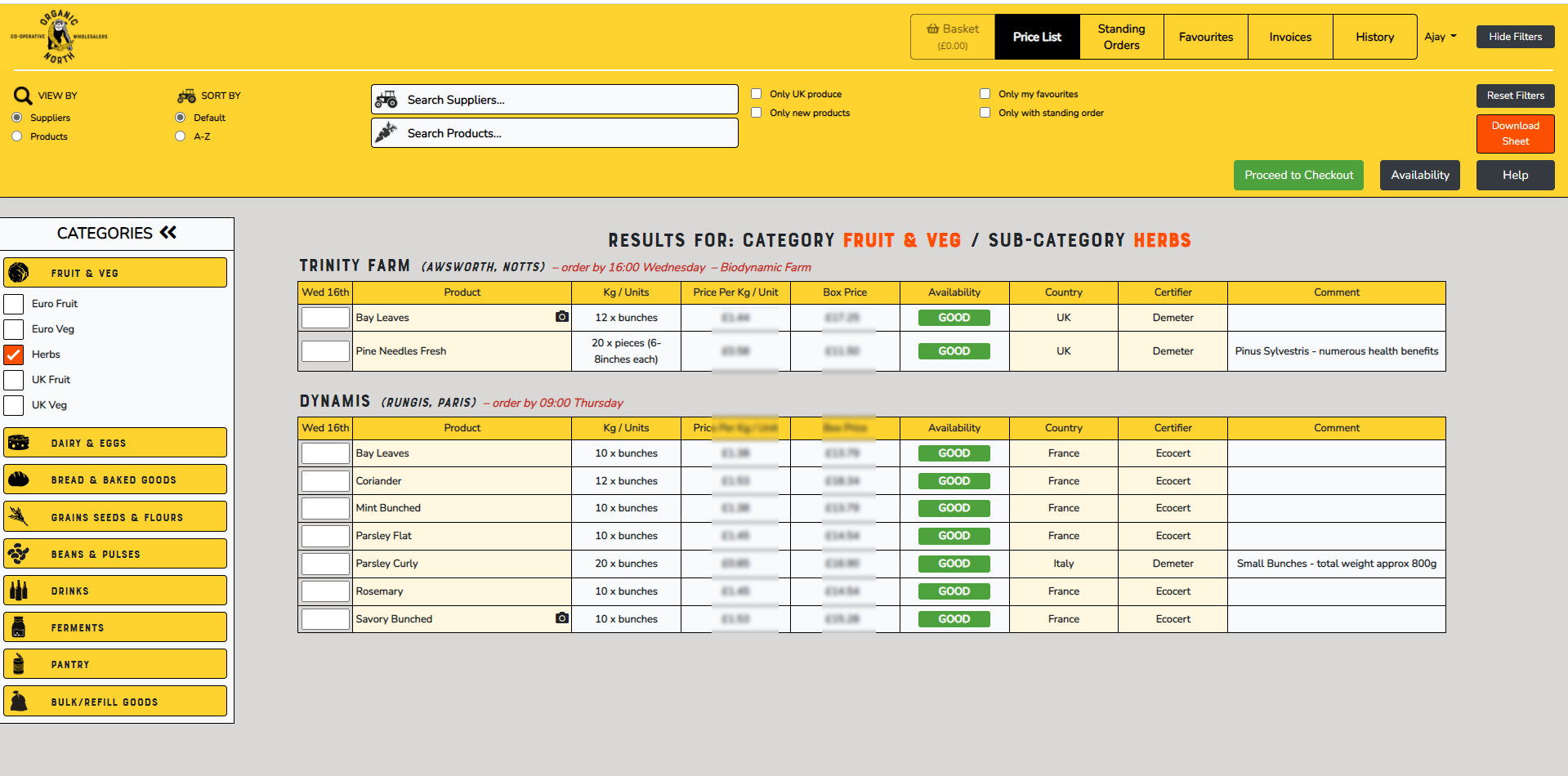Click the Bulk/Refill Goods sack icon
Image resolution: width=1568 pixels, height=776 pixels.
point(19,702)
